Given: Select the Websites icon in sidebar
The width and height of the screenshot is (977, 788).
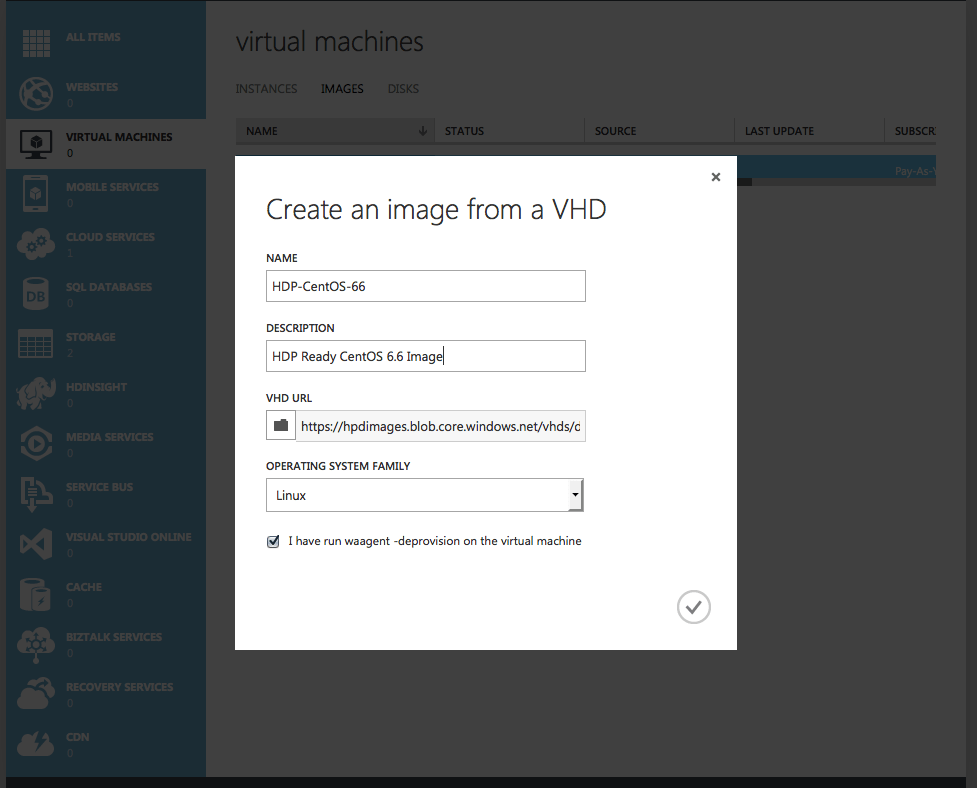Looking at the screenshot, I should coord(35,93).
